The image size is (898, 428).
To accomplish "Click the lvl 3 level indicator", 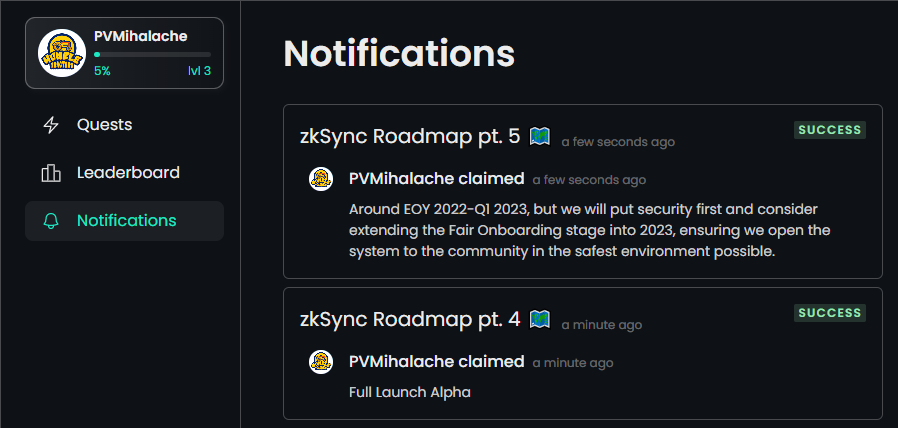I will 199,72.
